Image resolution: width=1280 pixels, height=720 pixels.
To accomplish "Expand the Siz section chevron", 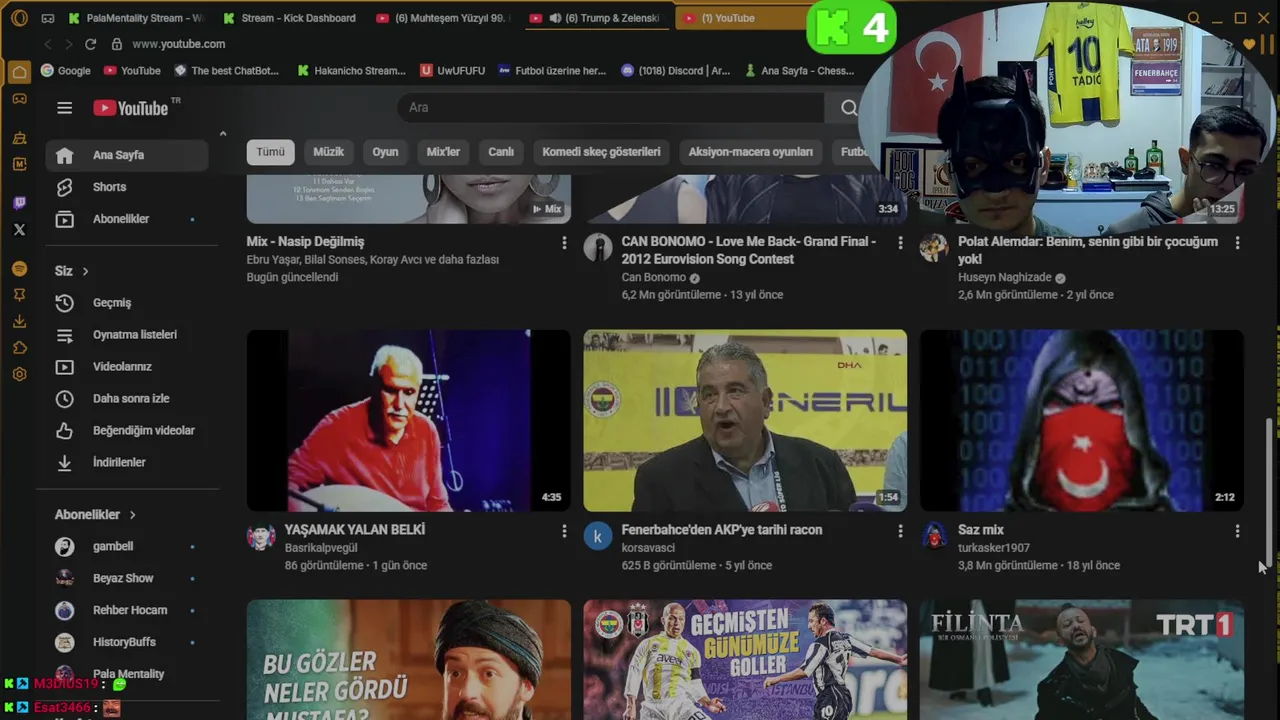I will [85, 271].
